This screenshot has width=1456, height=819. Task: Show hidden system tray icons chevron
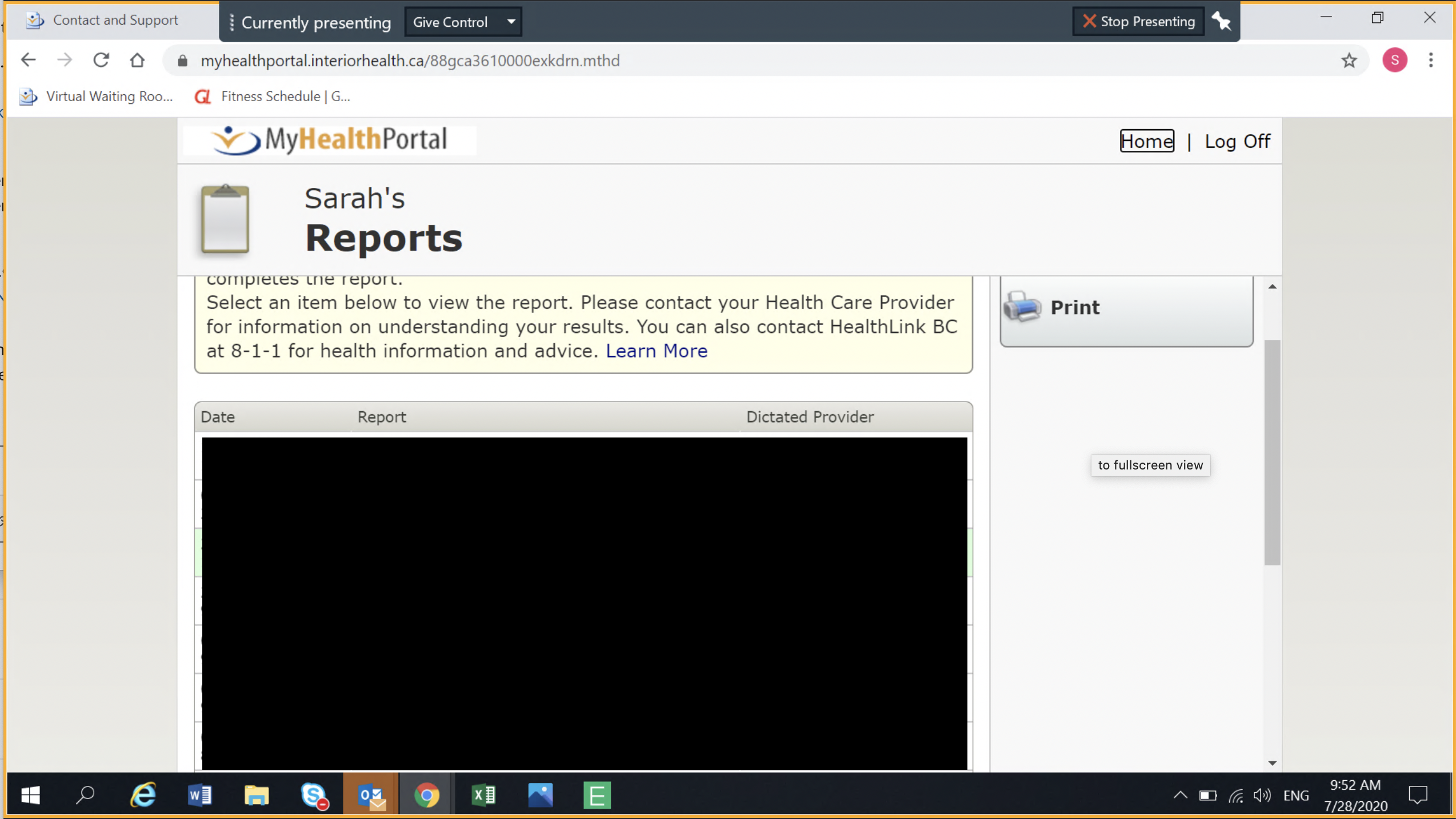coord(1180,795)
